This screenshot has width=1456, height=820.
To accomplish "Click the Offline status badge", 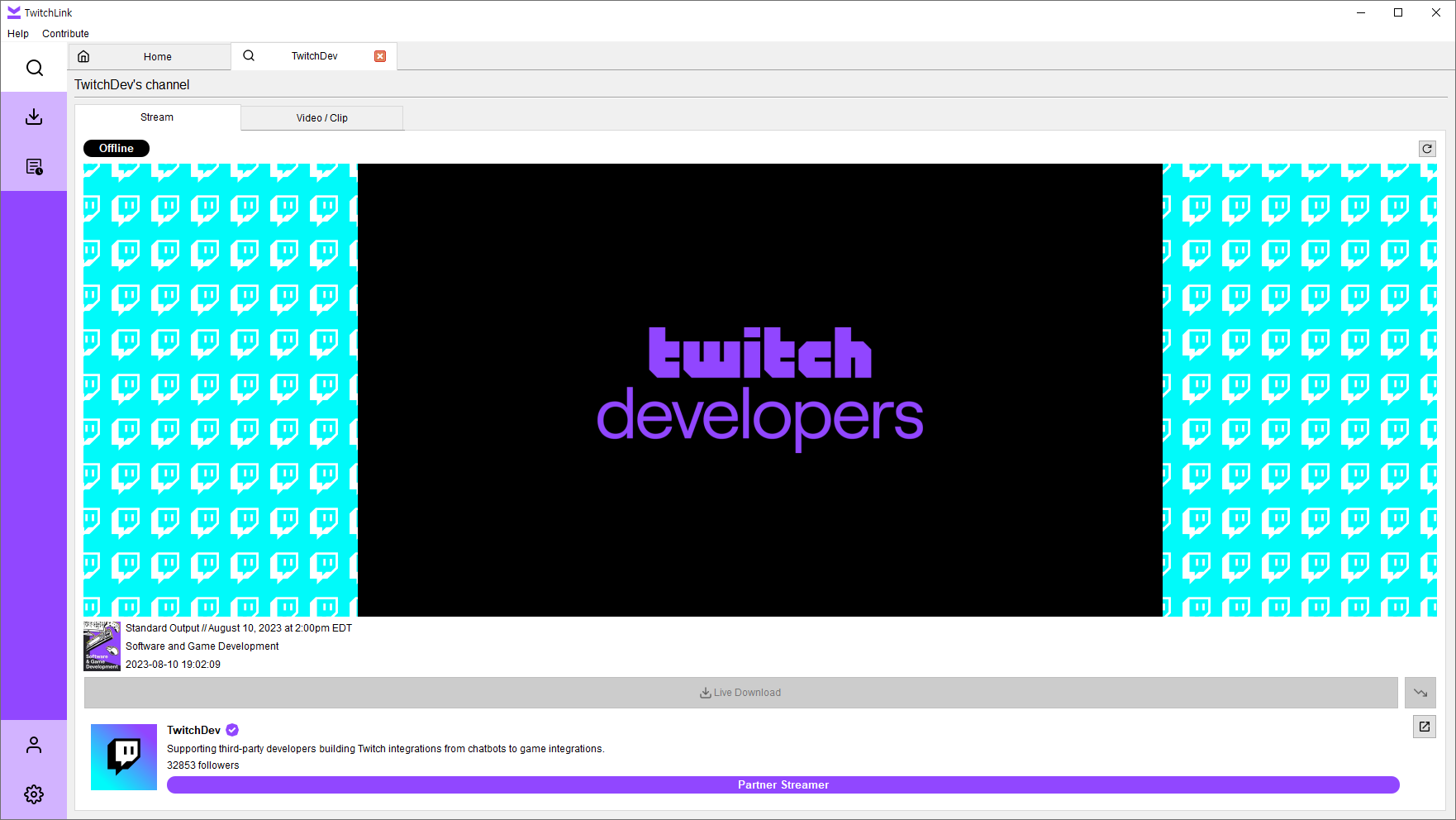I will click(x=117, y=149).
